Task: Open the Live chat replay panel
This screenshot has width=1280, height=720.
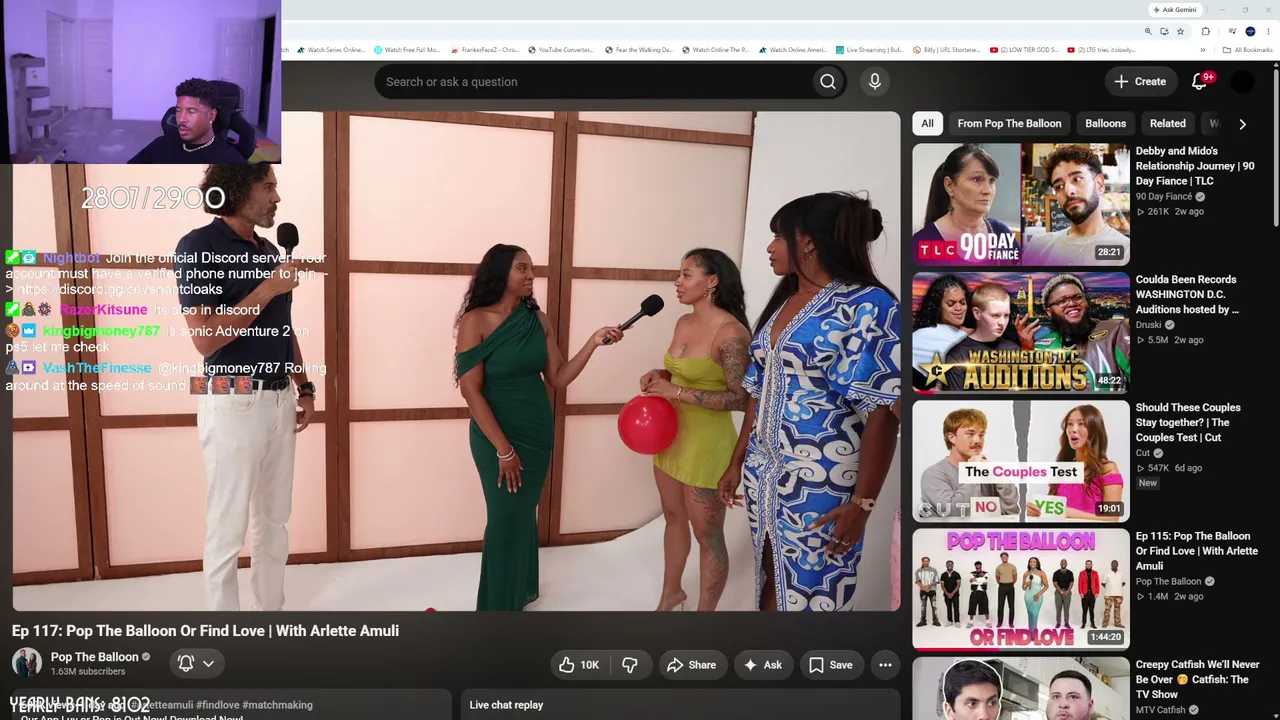Action: (680, 705)
